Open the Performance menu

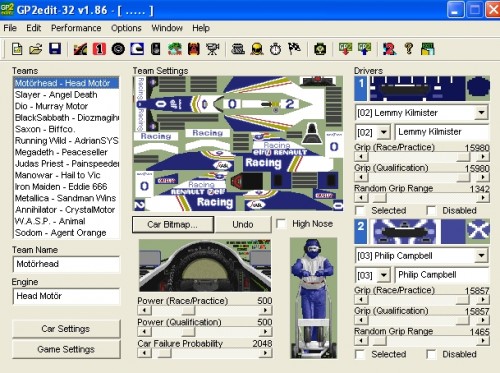[x=76, y=28]
